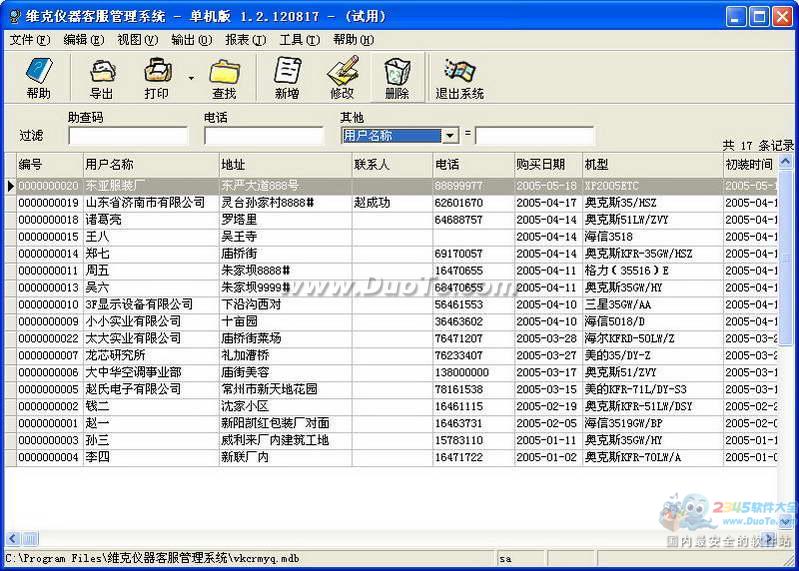The image size is (799, 571).
Task: Click the horizontal scrollbar left arrow
Action: (13, 538)
